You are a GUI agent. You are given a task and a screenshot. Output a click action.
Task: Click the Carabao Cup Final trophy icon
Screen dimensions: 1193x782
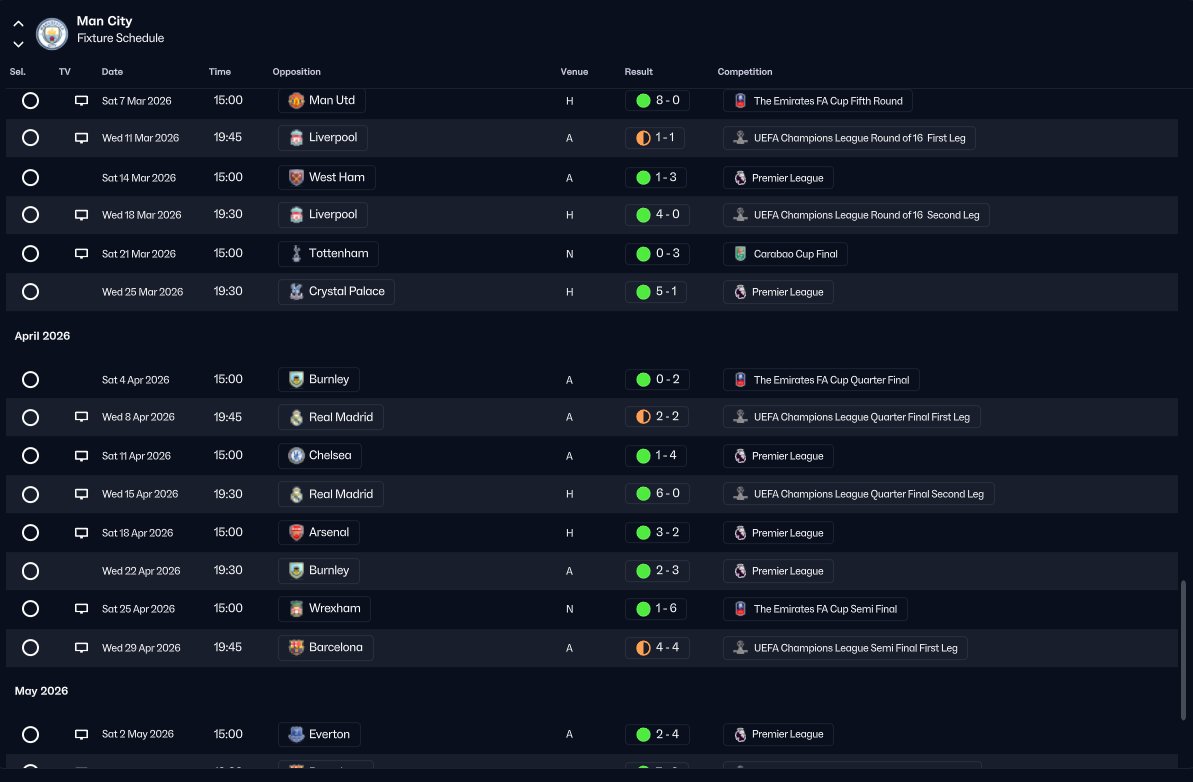coord(740,254)
